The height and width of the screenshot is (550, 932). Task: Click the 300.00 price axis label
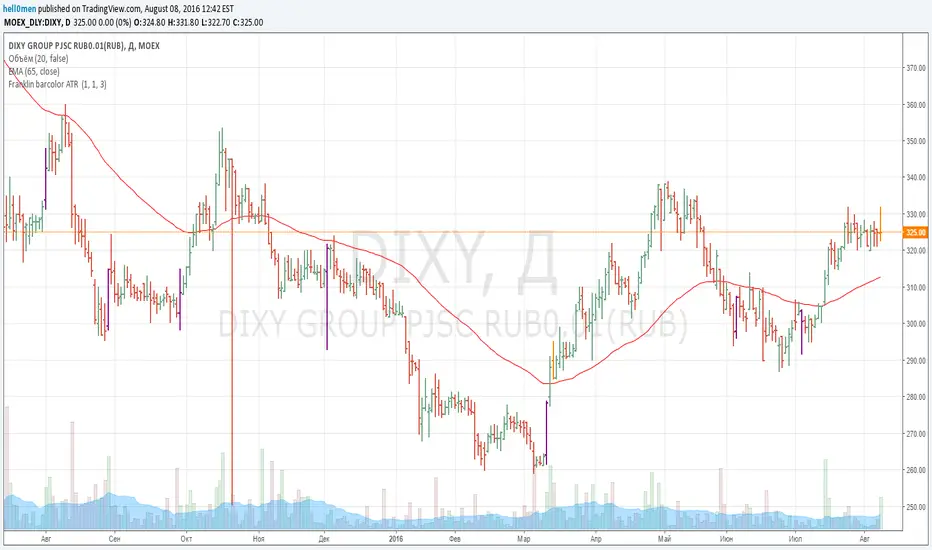point(916,324)
